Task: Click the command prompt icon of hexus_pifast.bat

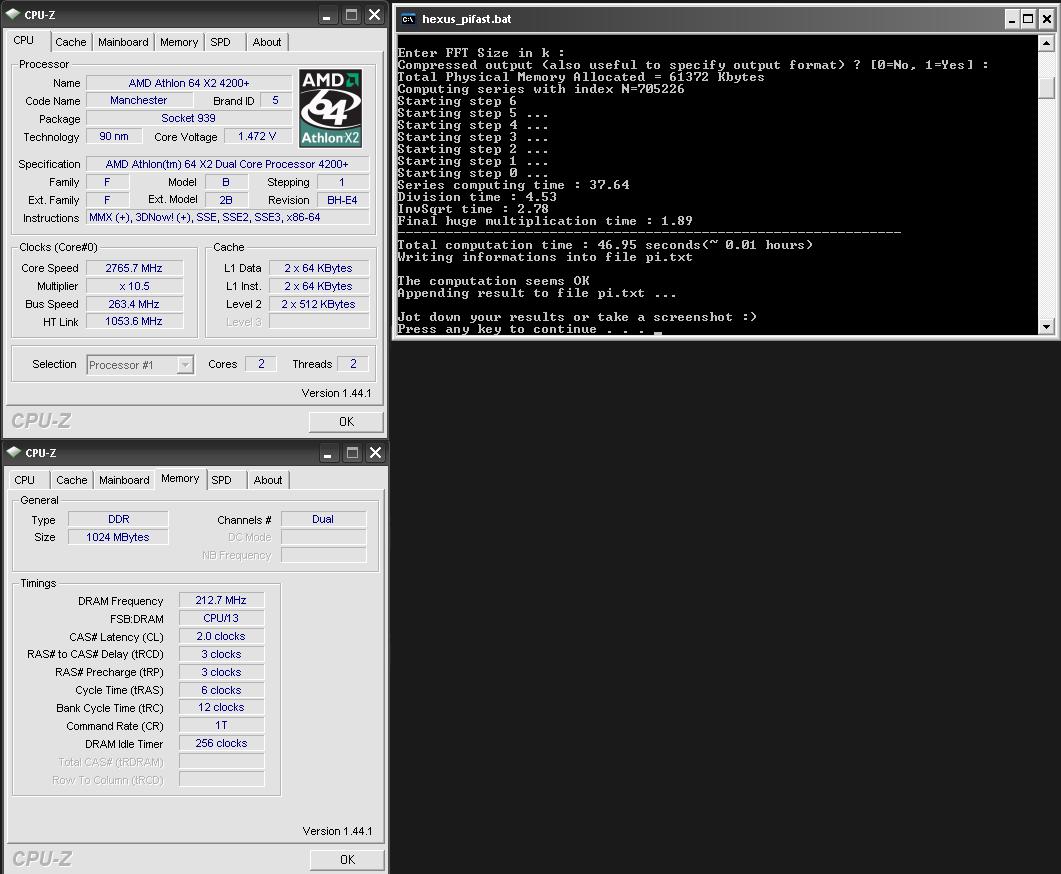Action: click(408, 19)
